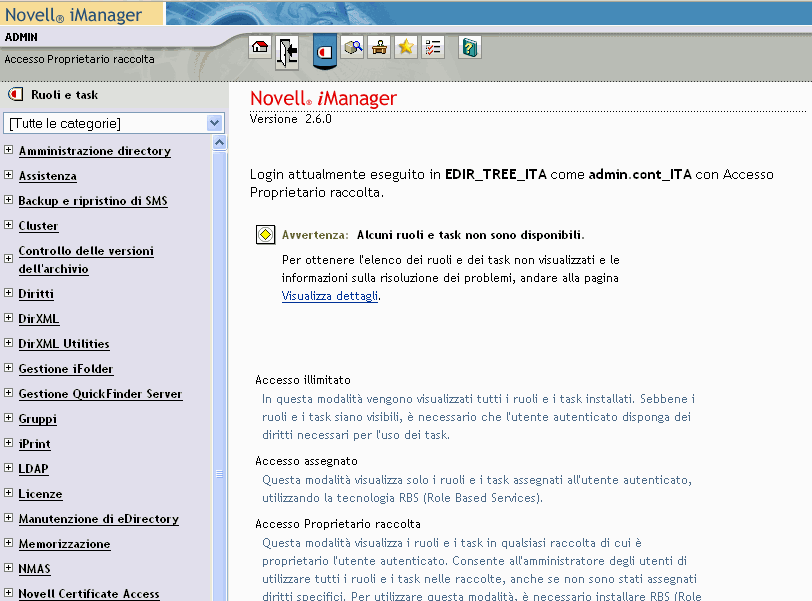Open the Assistenza role link
This screenshot has height=601, width=812.
click(48, 176)
